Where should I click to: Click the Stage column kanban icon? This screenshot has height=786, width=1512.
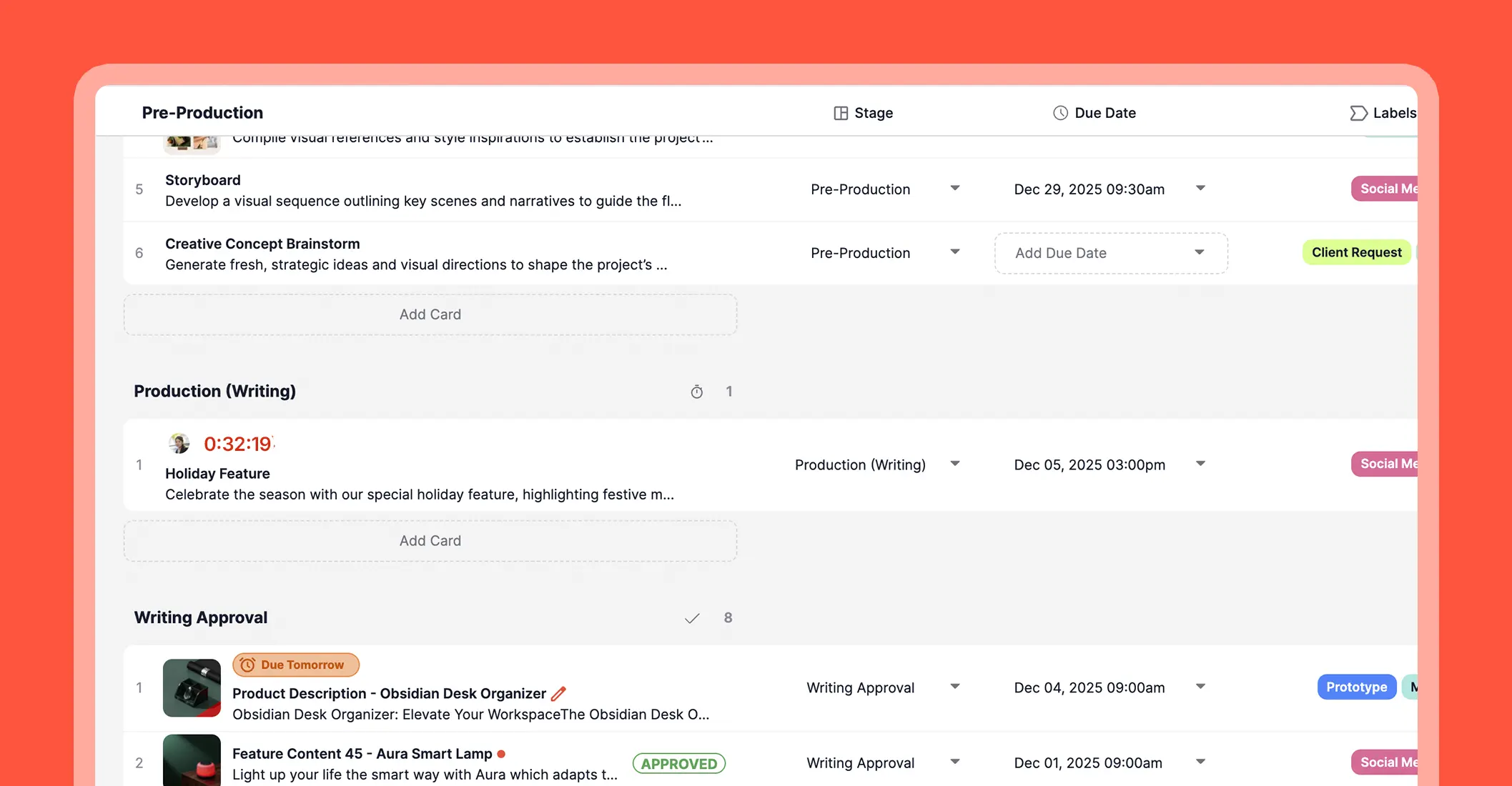(x=841, y=112)
